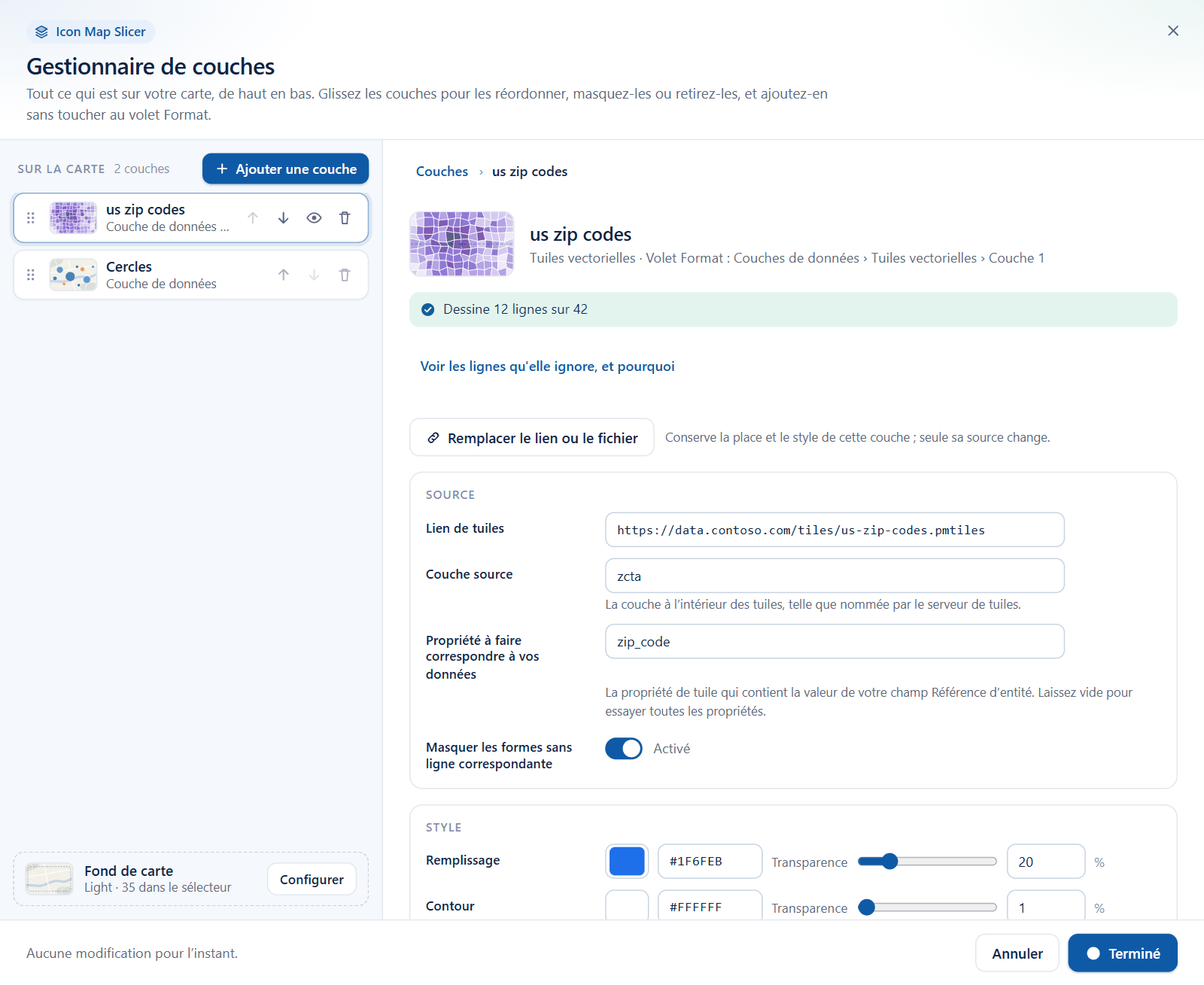Open the Remplissage blue color swatch
This screenshot has height=985, width=1204.
627,862
